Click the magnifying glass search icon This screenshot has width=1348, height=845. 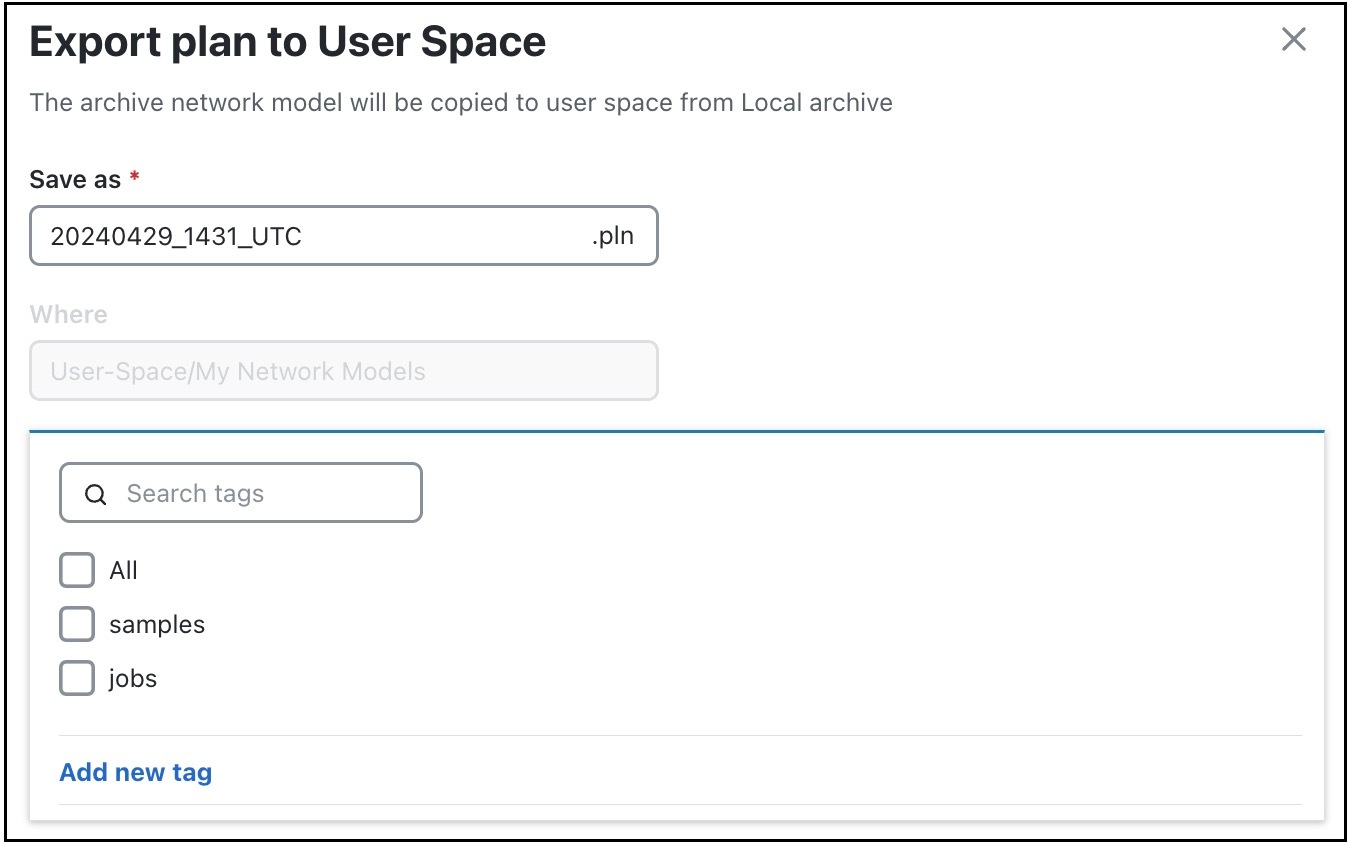click(95, 493)
